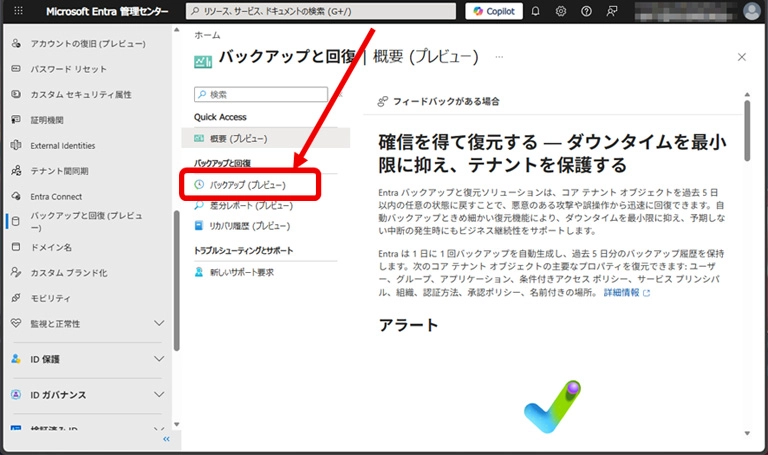The height and width of the screenshot is (455, 768).
Task: Close the blade with X button
Action: pos(742,57)
